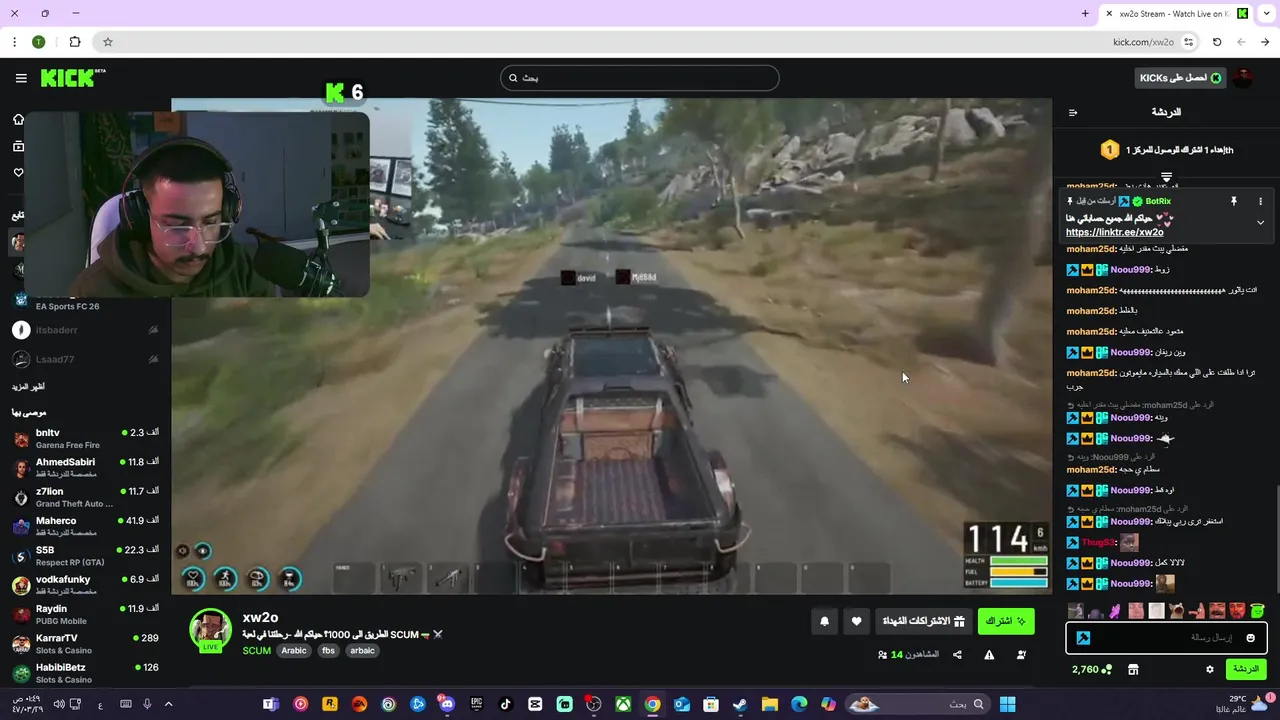Select the fbs stream tag

click(328, 650)
